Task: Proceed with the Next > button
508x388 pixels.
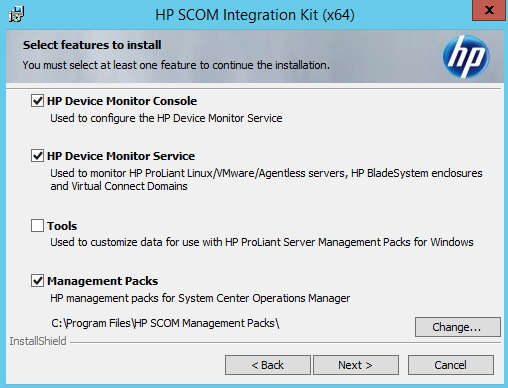Action: (x=356, y=365)
